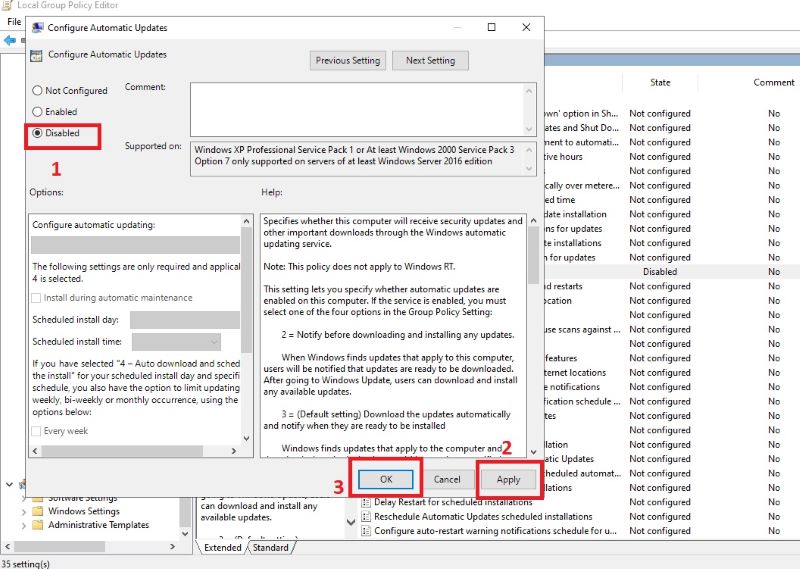
Task: Click the Cancel button
Action: pos(447,479)
